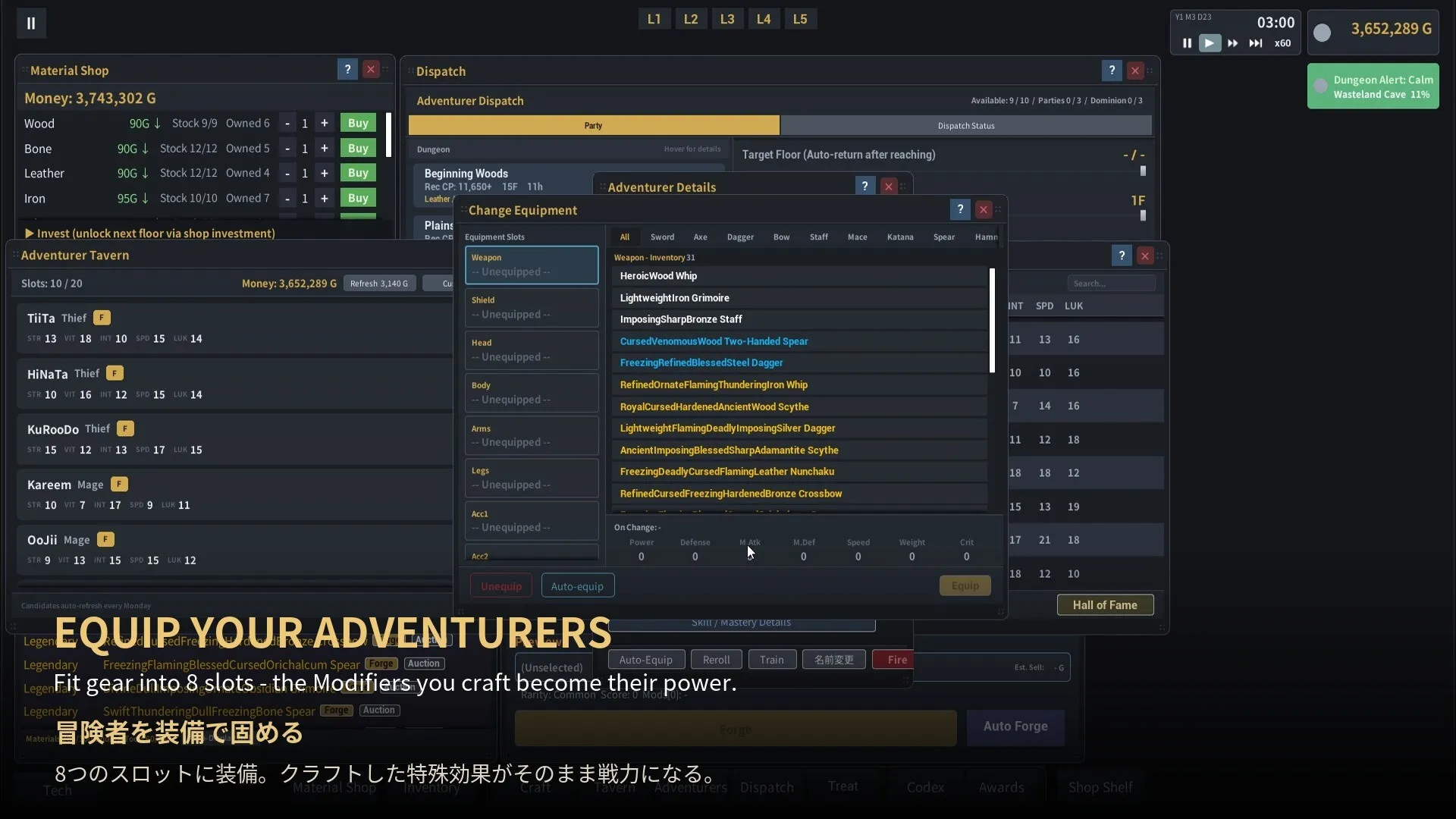
Task: Refresh tavern candidates for 3,140 G
Action: coord(379,283)
